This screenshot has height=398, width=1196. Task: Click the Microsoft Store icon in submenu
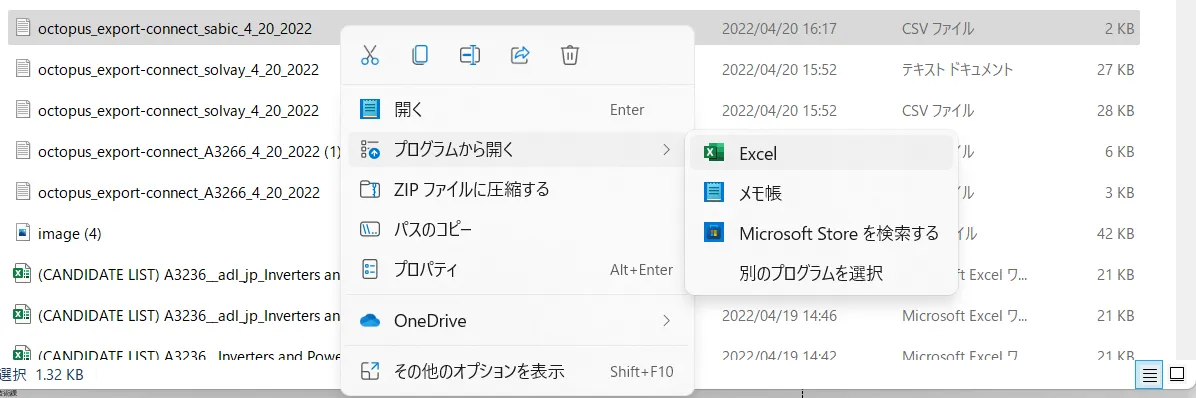tap(713, 233)
